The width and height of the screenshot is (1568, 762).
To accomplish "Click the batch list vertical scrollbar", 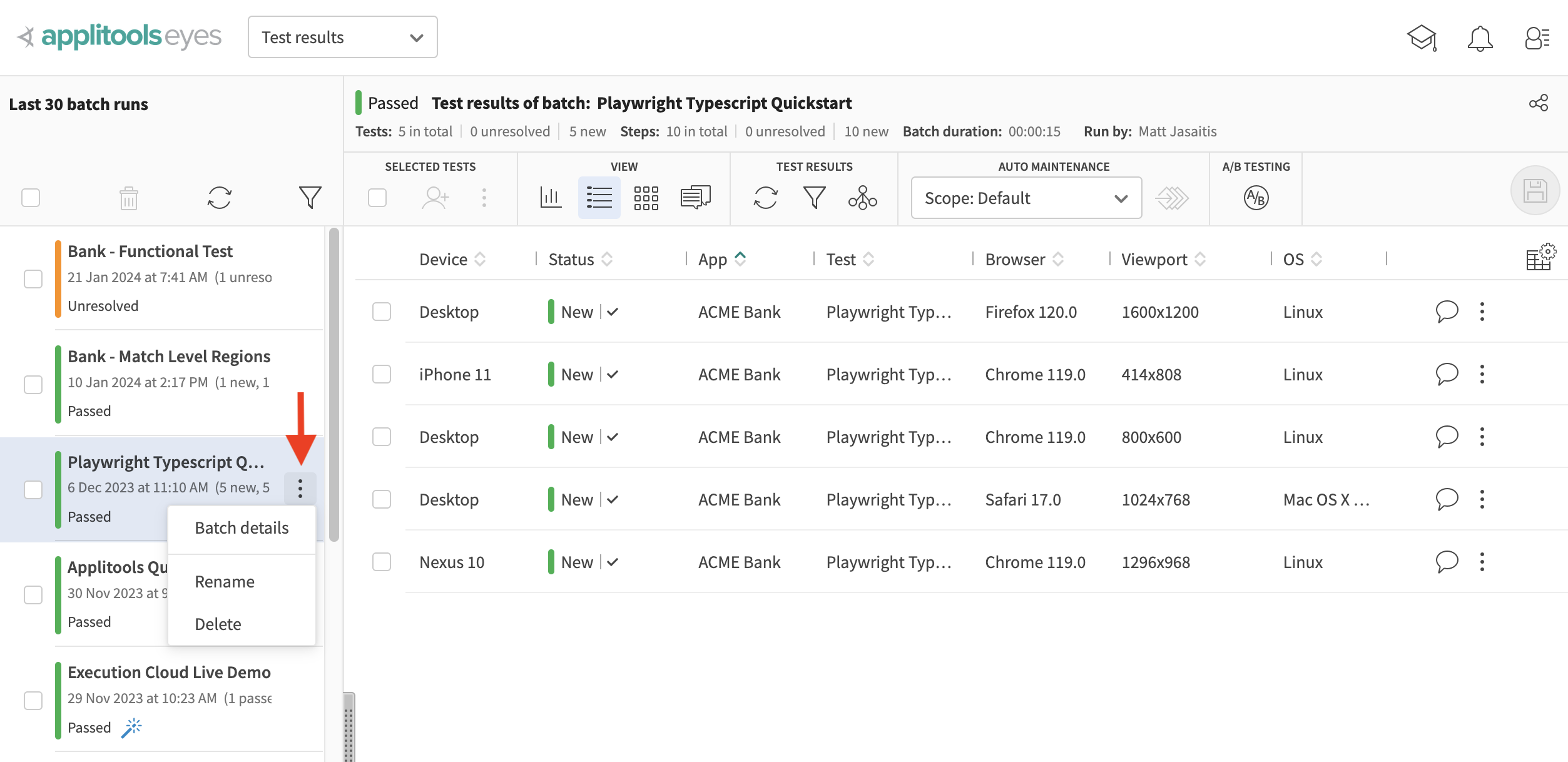I will tap(334, 385).
